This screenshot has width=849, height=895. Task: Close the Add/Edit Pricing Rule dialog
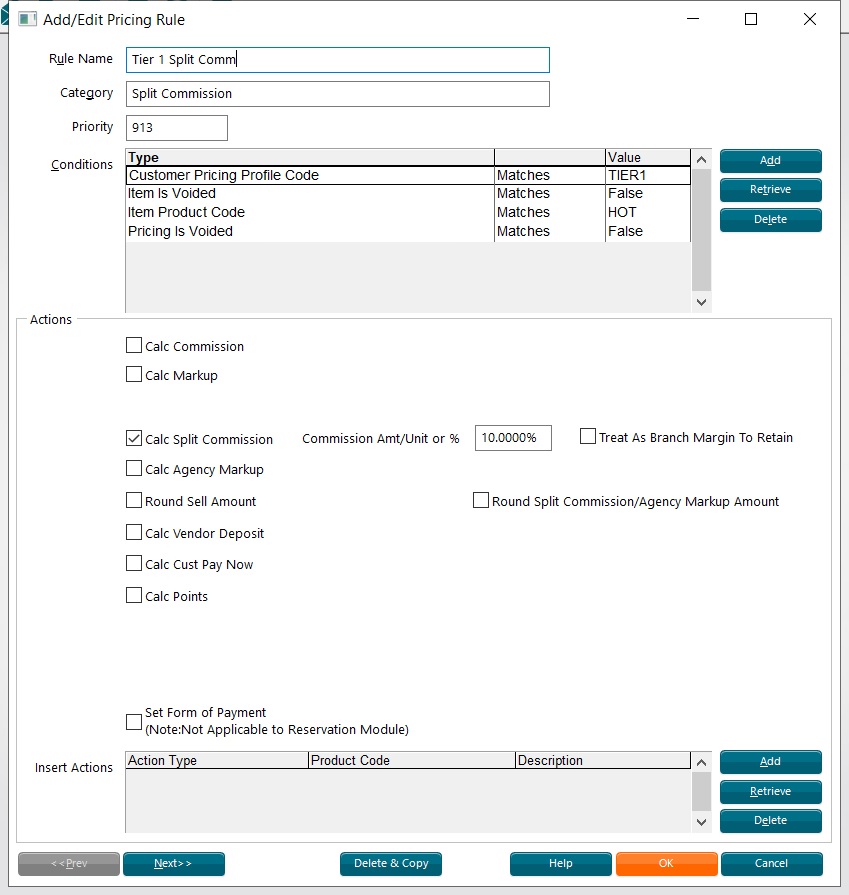(x=810, y=19)
